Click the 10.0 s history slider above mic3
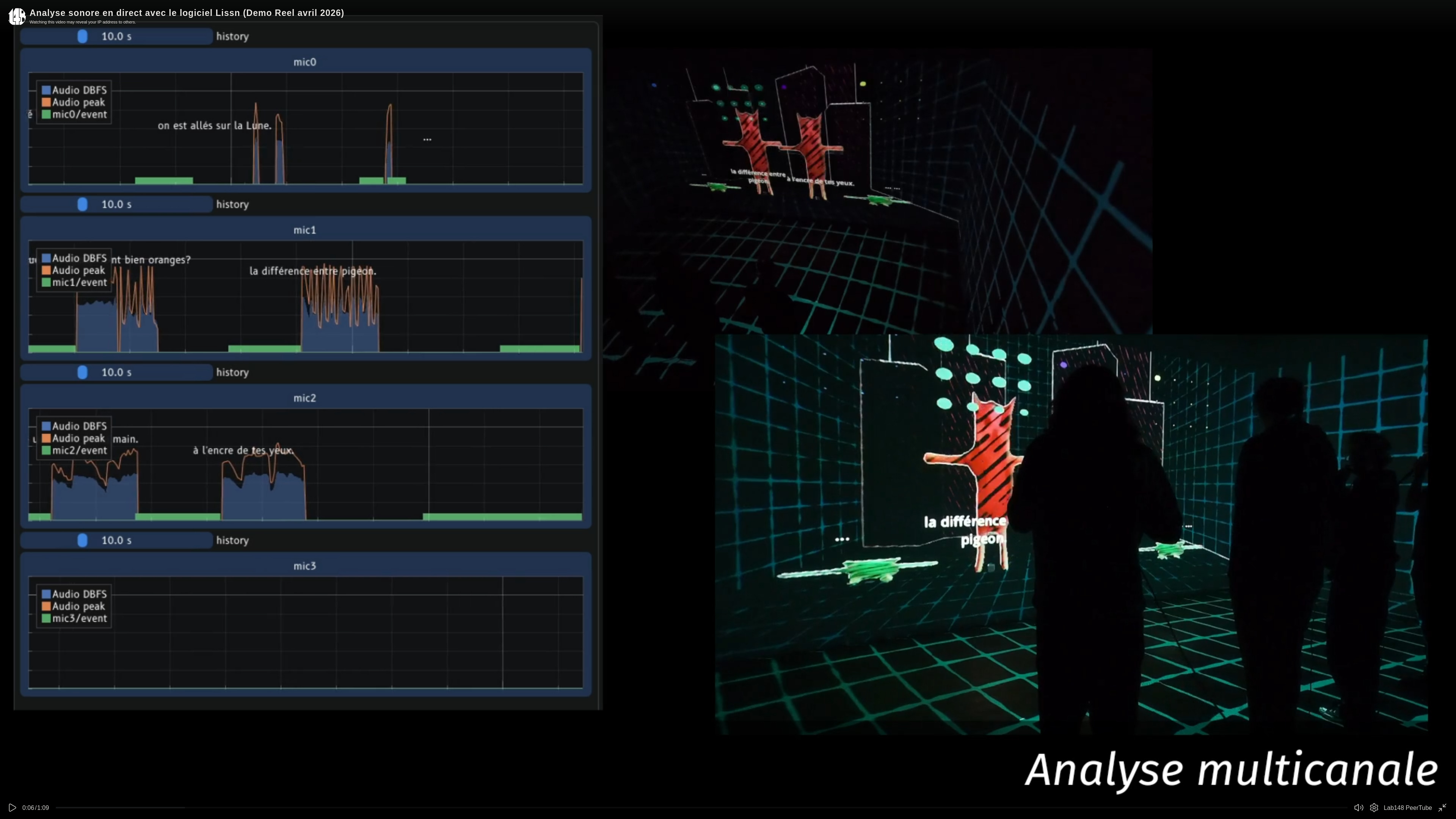1456x819 pixels. coord(116,540)
